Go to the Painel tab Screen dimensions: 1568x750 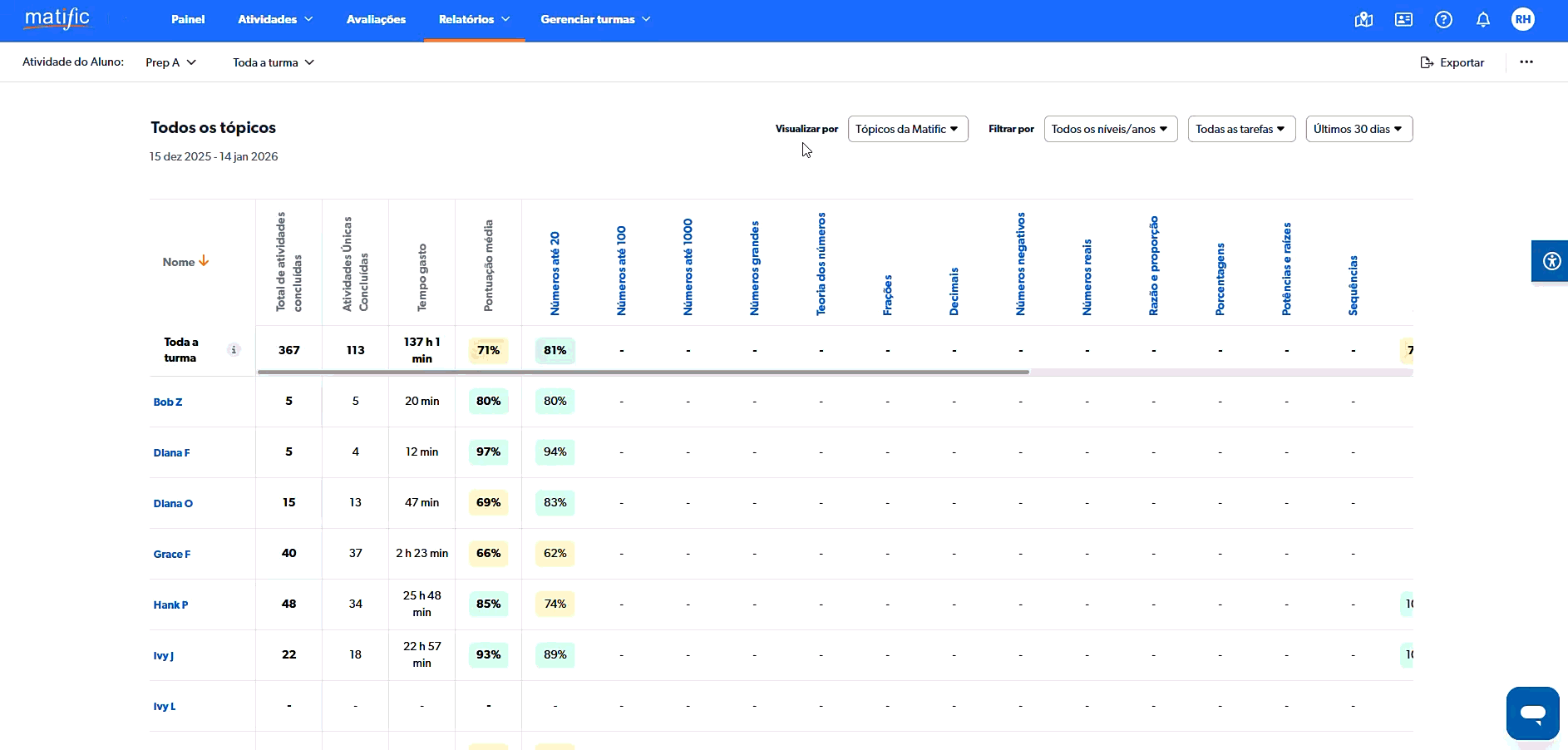tap(188, 20)
